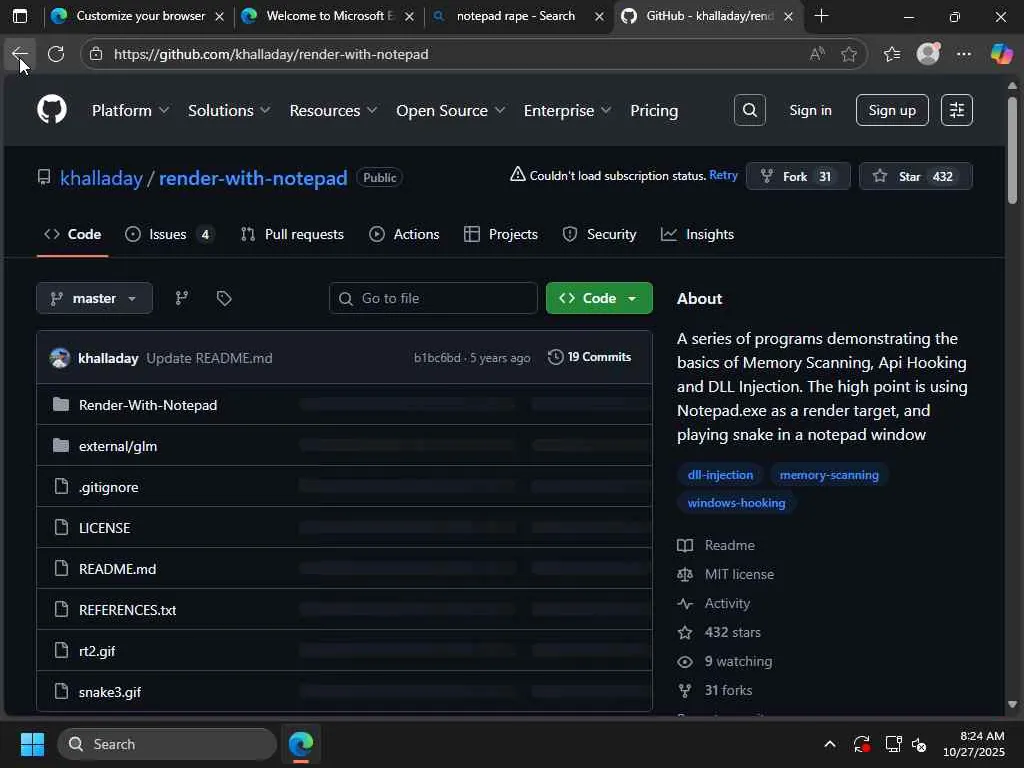Open the khalladay owner link
The height and width of the screenshot is (768, 1024).
point(101,178)
